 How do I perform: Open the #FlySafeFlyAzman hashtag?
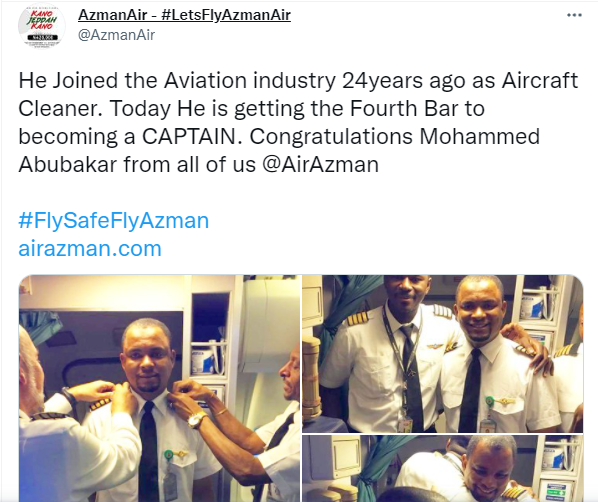click(x=114, y=220)
